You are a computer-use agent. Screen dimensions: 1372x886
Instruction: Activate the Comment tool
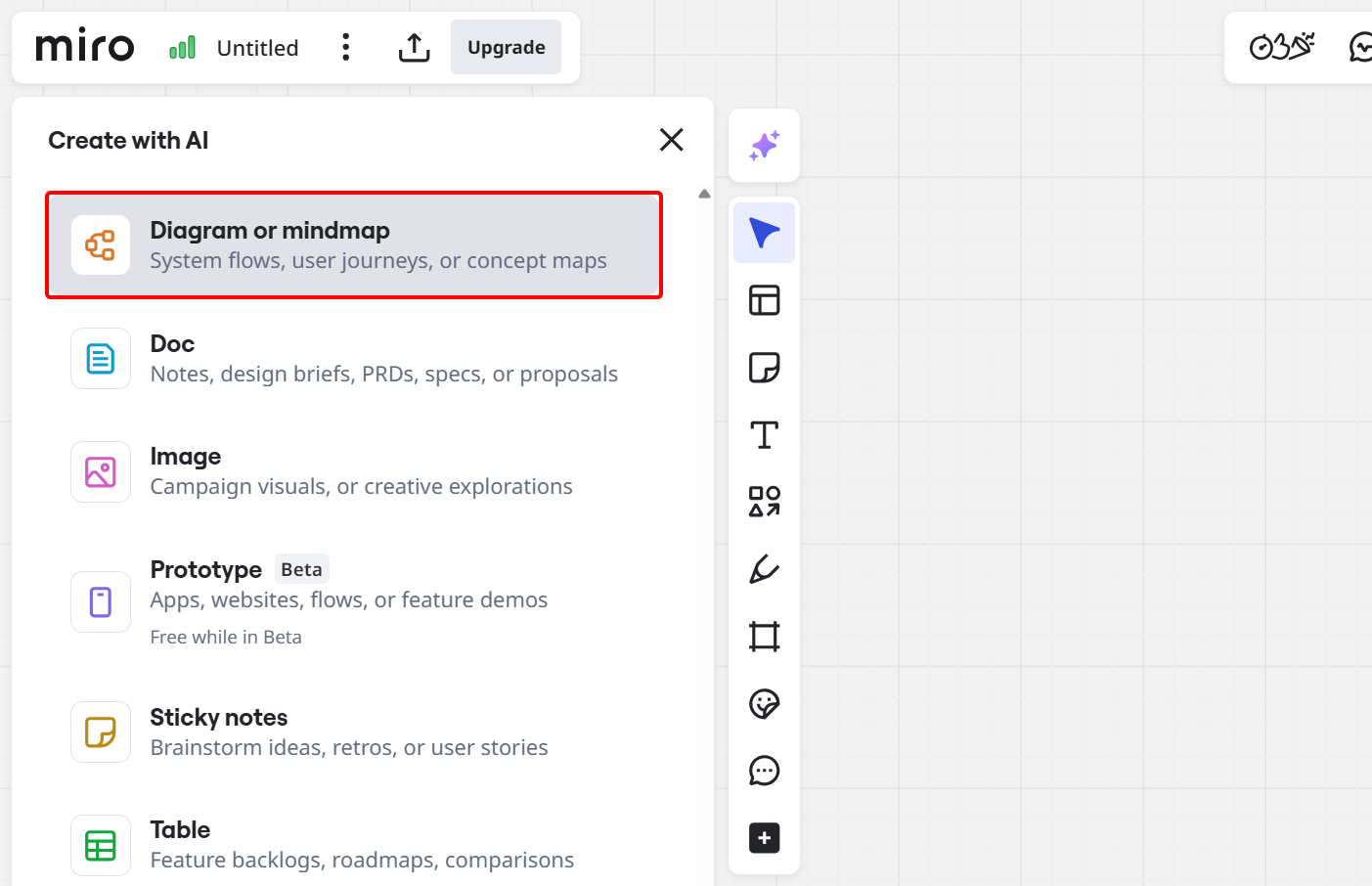764,771
